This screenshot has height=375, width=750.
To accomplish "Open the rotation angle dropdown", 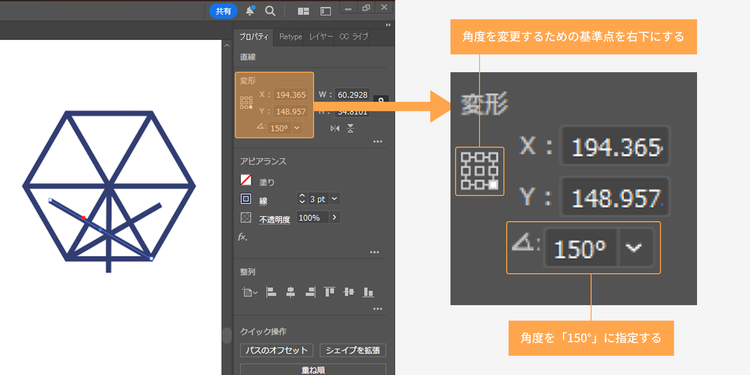I will coord(297,128).
